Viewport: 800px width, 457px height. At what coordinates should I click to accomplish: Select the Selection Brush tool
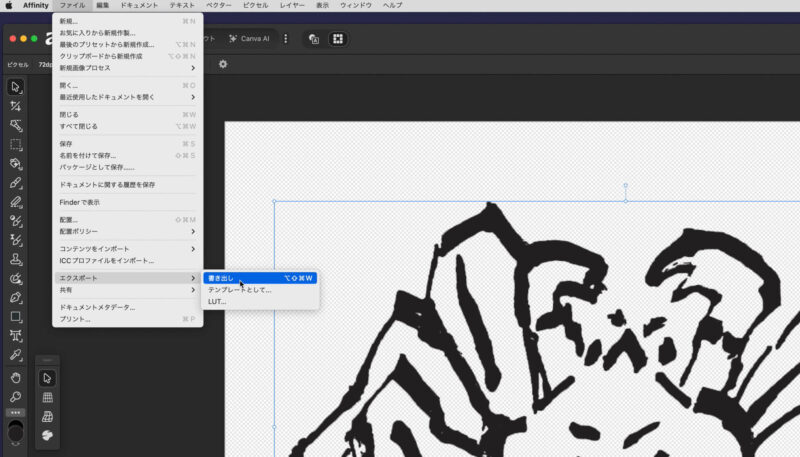coord(15,125)
